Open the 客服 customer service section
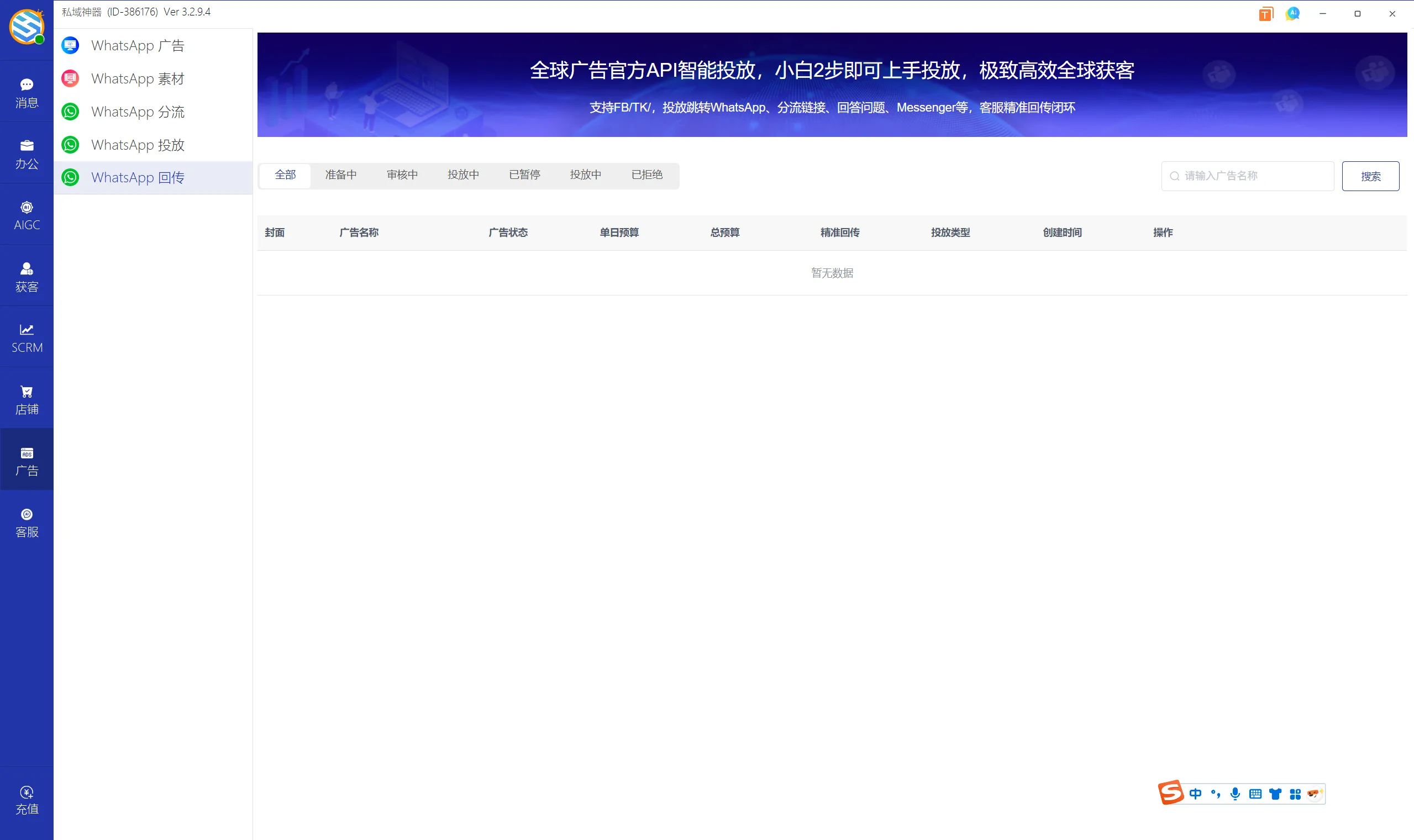 [27, 521]
